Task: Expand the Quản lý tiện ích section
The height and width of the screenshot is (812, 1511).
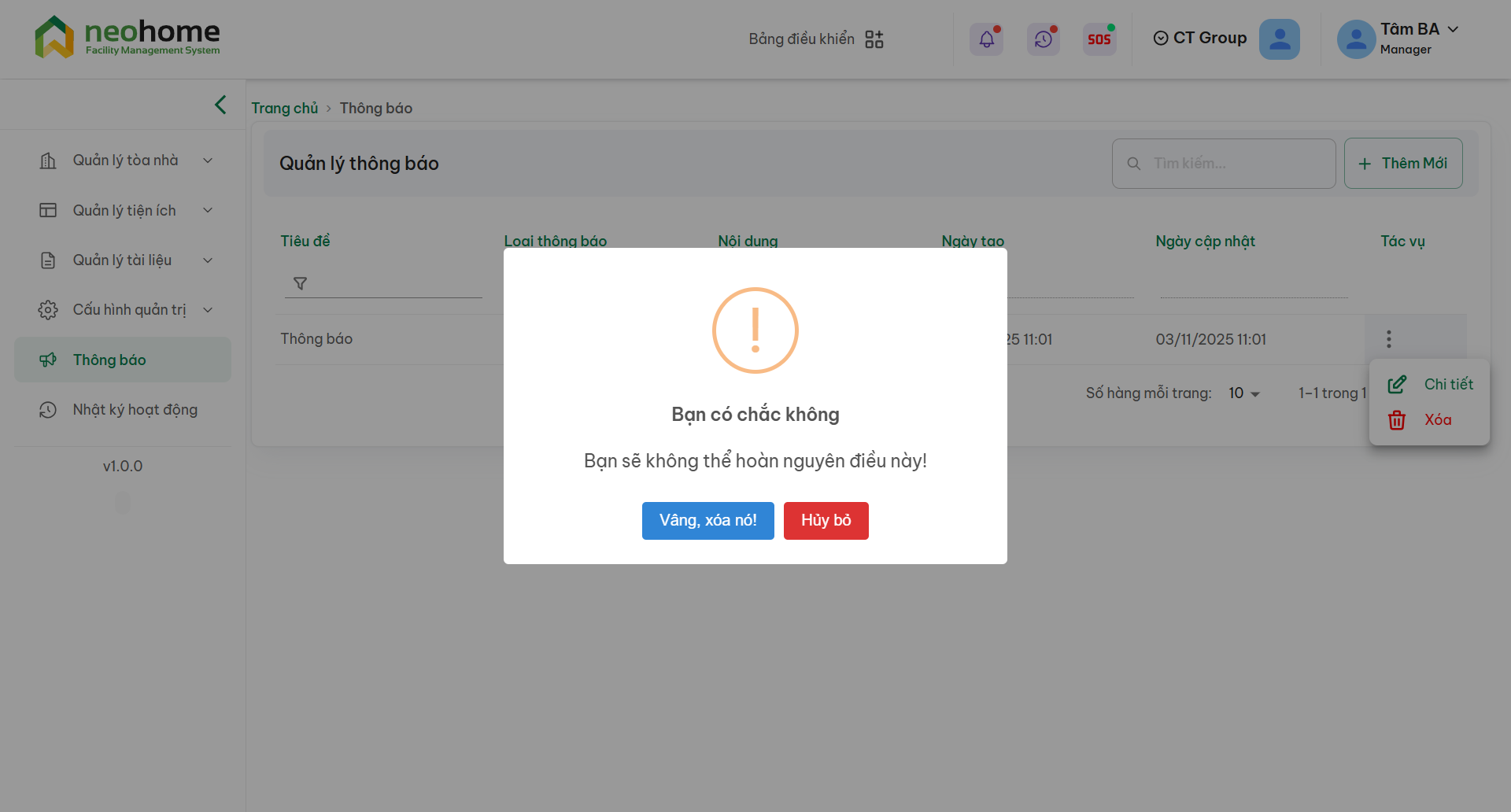Action: [x=126, y=210]
